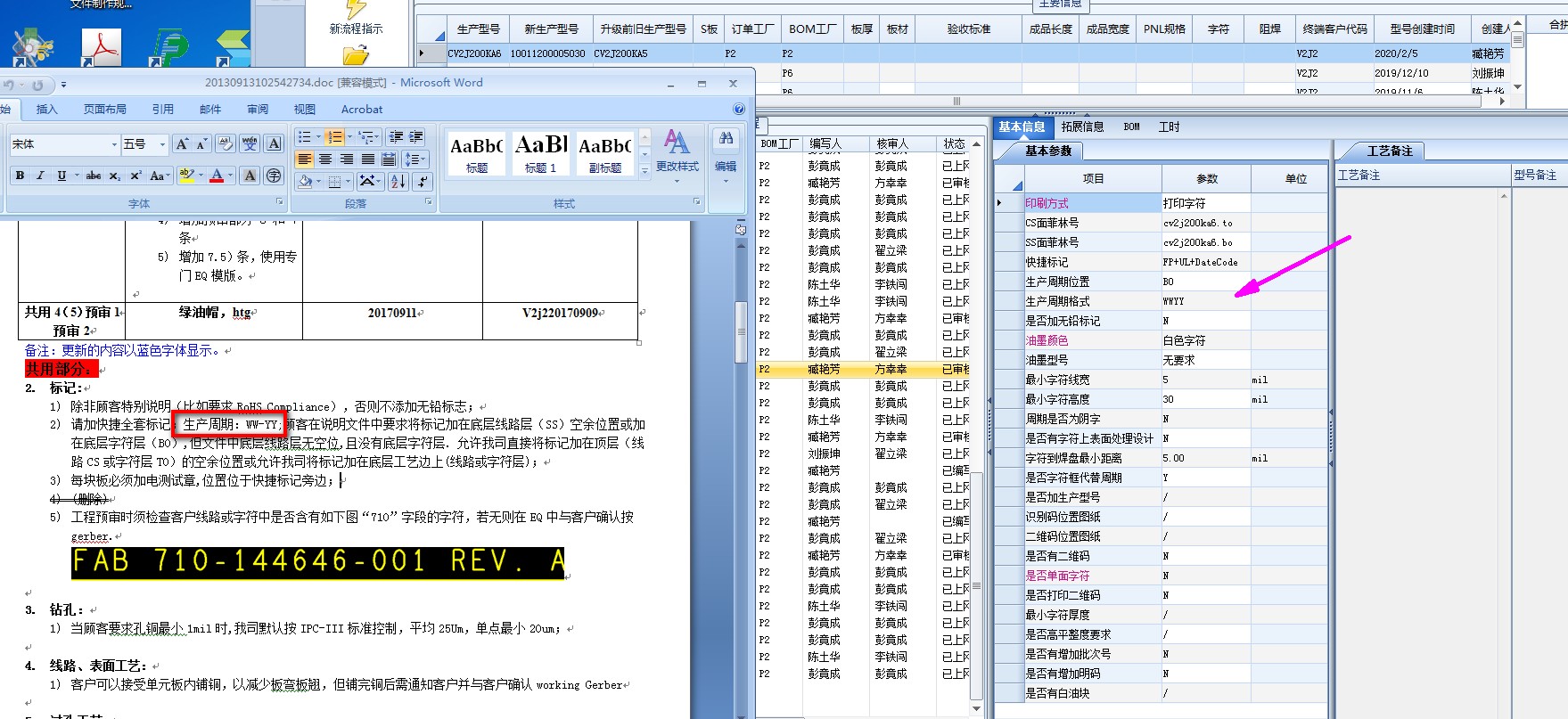The image size is (1568, 719).
Task: Open change case Aa dropdown
Action: click(160, 176)
